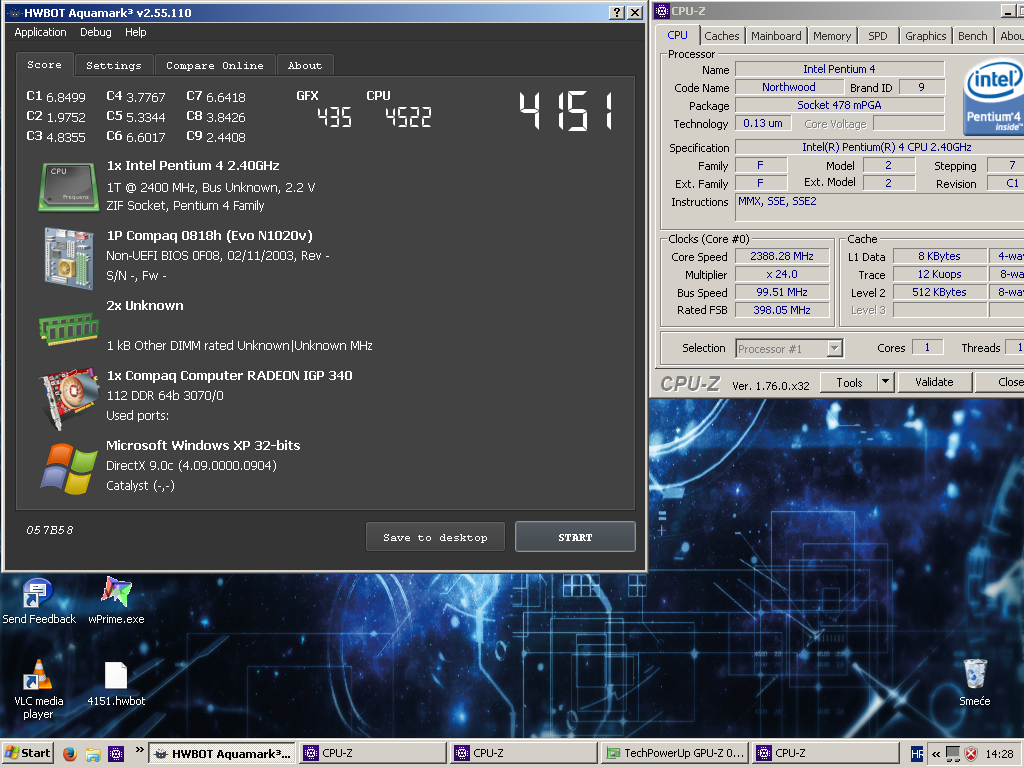Click the Rated FSB value 398.05 MHz

pyautogui.click(x=782, y=310)
